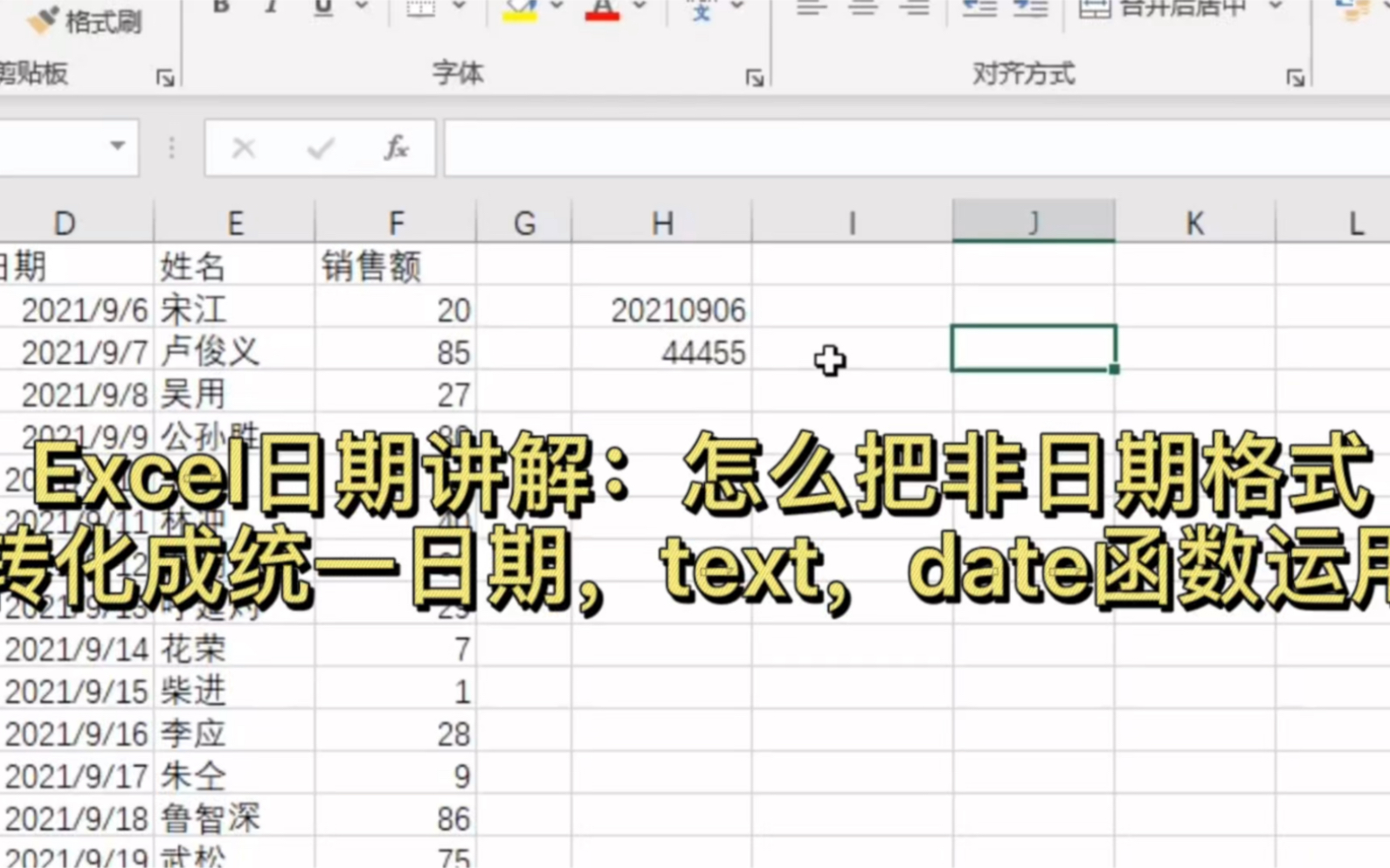Select column K header
Screen dimensions: 1390x868
coord(1195,222)
